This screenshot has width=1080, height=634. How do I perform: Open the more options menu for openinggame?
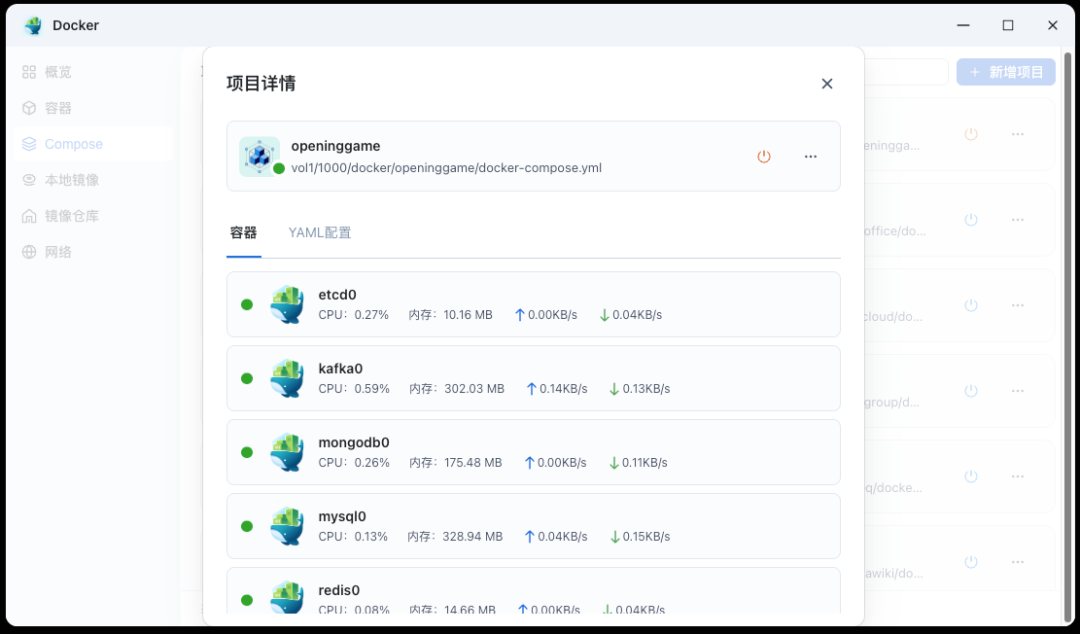coord(810,156)
